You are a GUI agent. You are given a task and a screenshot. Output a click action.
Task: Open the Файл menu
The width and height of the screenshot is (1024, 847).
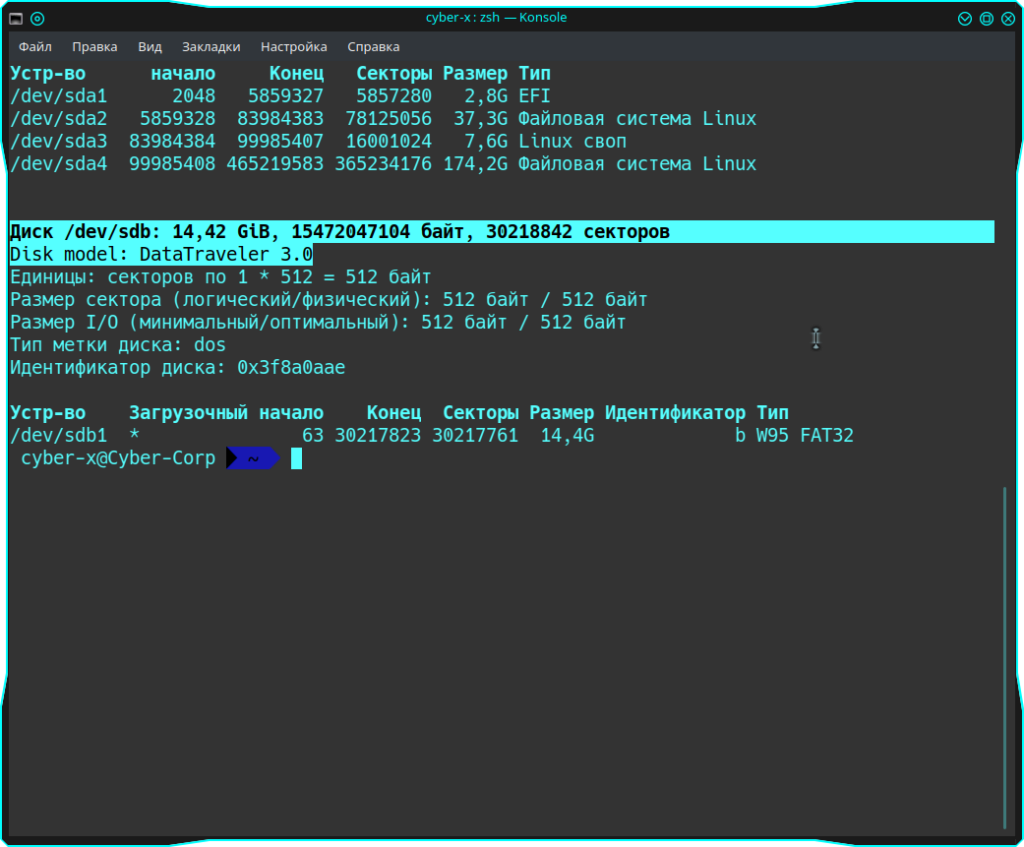pos(35,47)
